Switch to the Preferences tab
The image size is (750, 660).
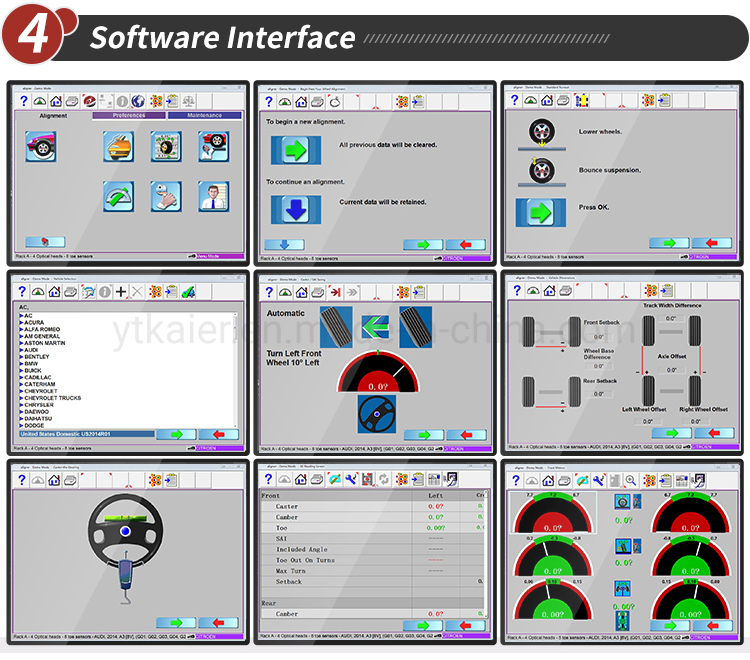tap(129, 115)
